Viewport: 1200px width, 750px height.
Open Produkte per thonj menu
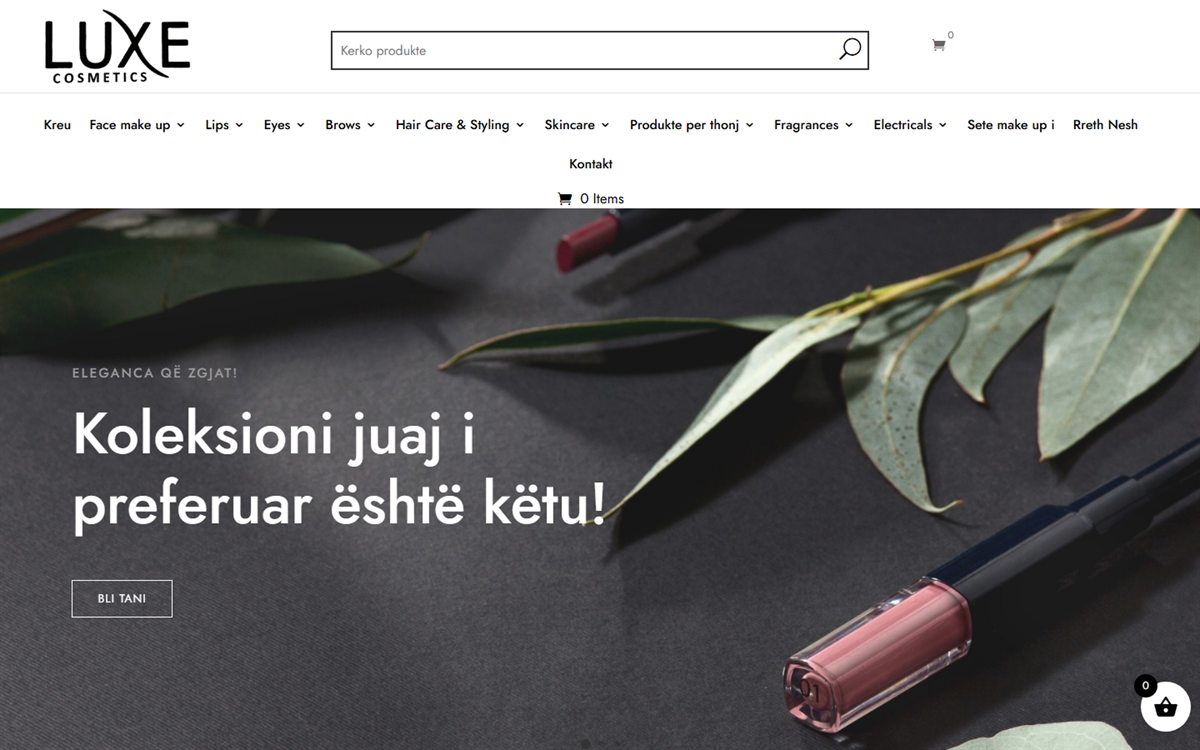[684, 125]
